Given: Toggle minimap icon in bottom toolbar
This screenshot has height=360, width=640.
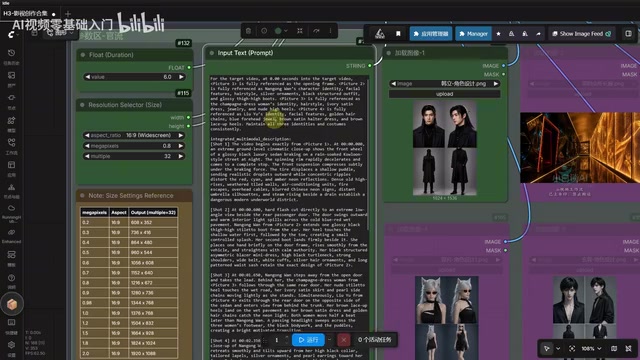Looking at the screenshot, I should coord(613,348).
